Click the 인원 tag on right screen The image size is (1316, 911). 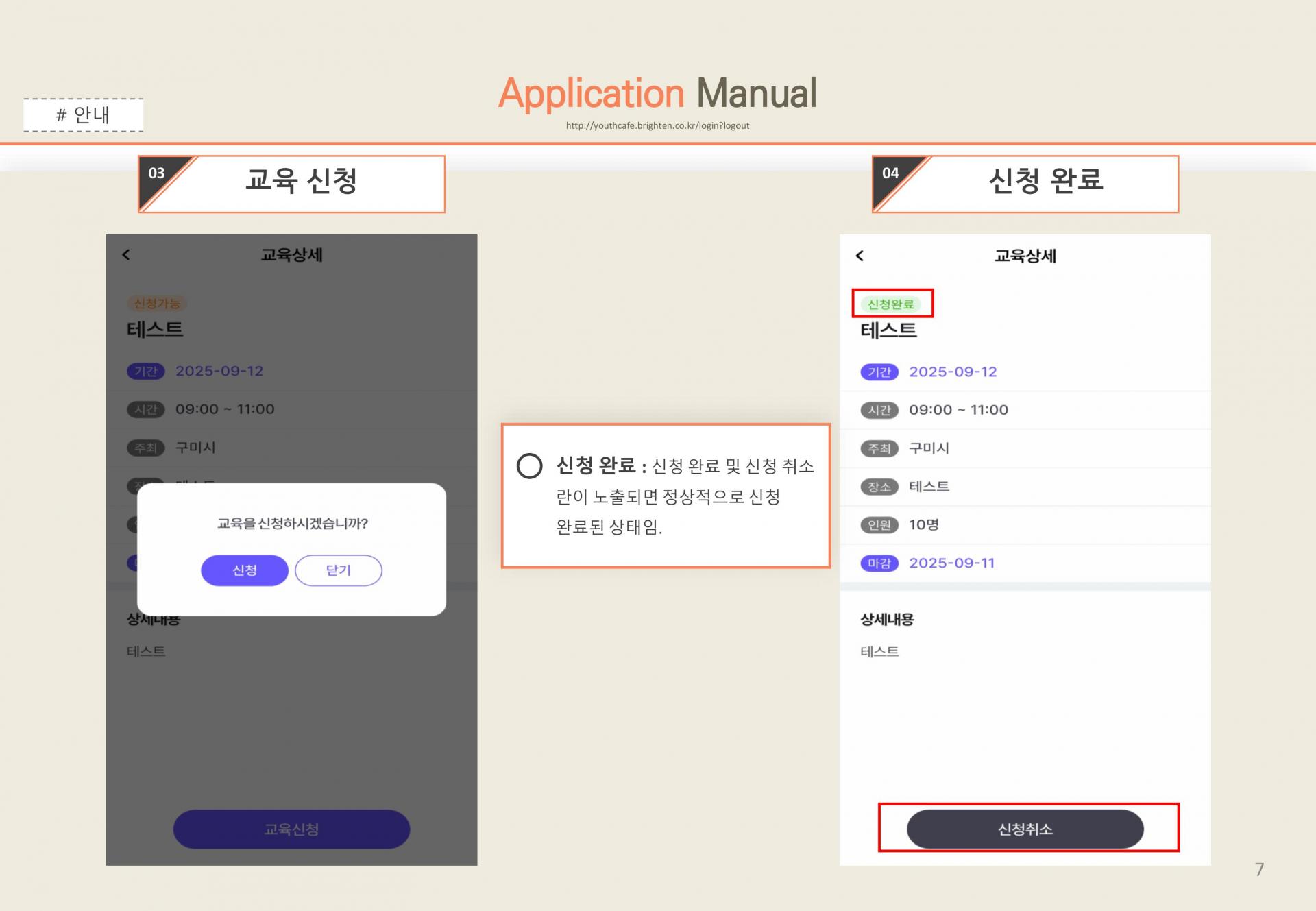[x=879, y=525]
